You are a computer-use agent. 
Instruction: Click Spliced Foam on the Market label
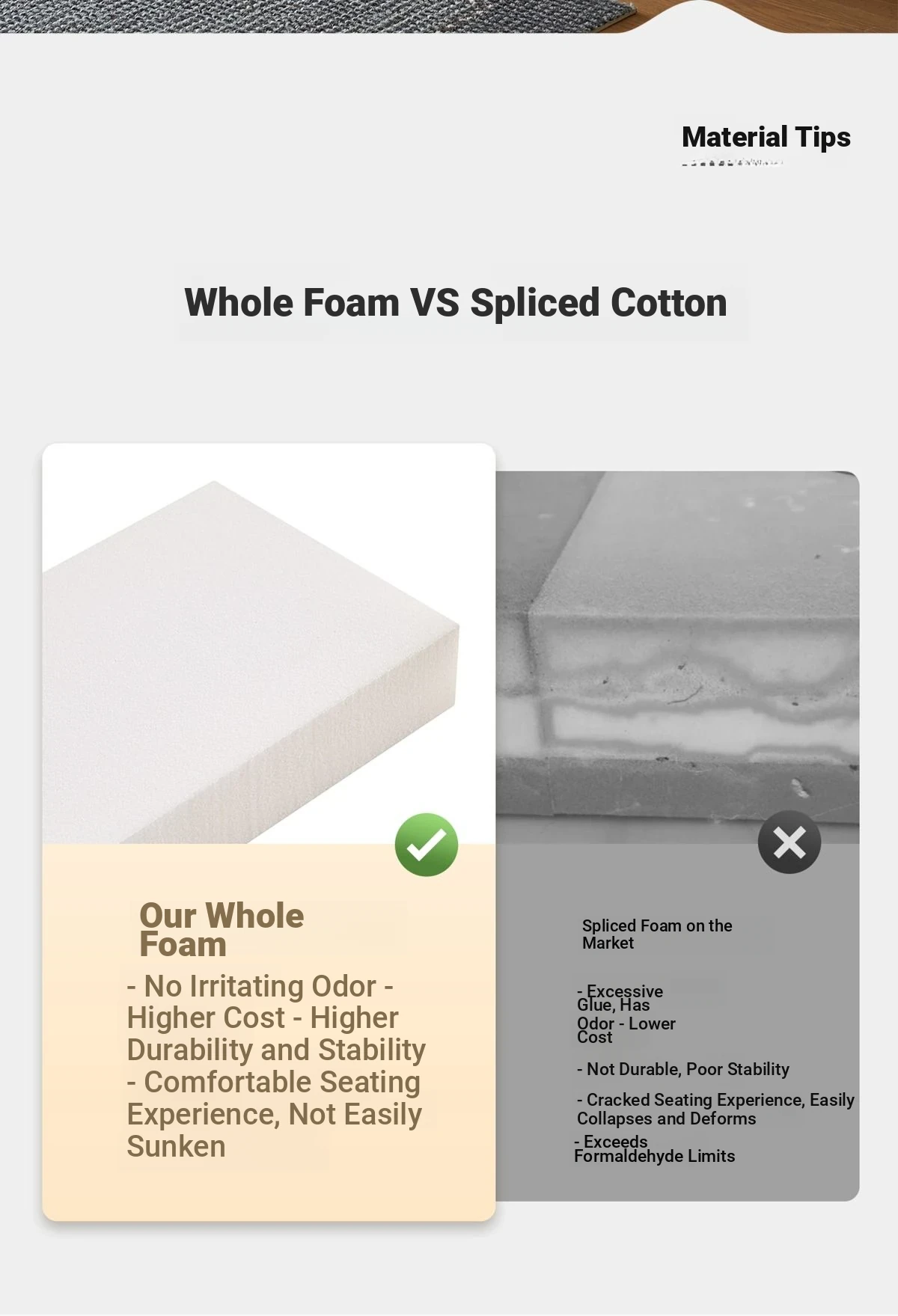[657, 934]
